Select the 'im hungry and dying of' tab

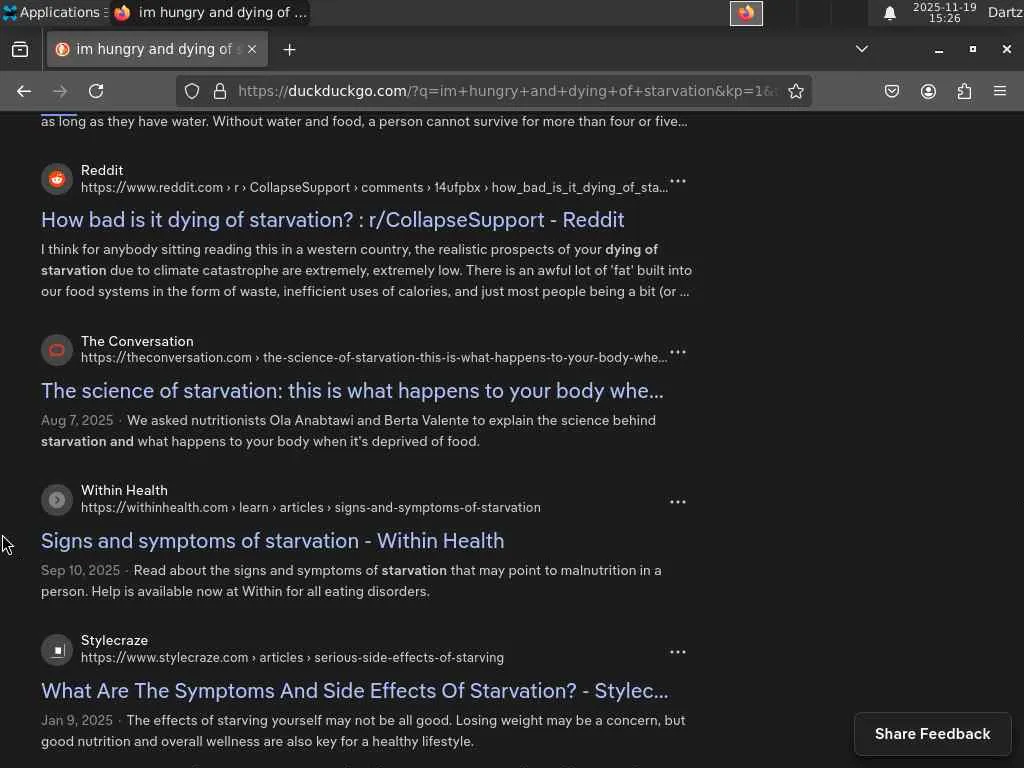coord(150,49)
